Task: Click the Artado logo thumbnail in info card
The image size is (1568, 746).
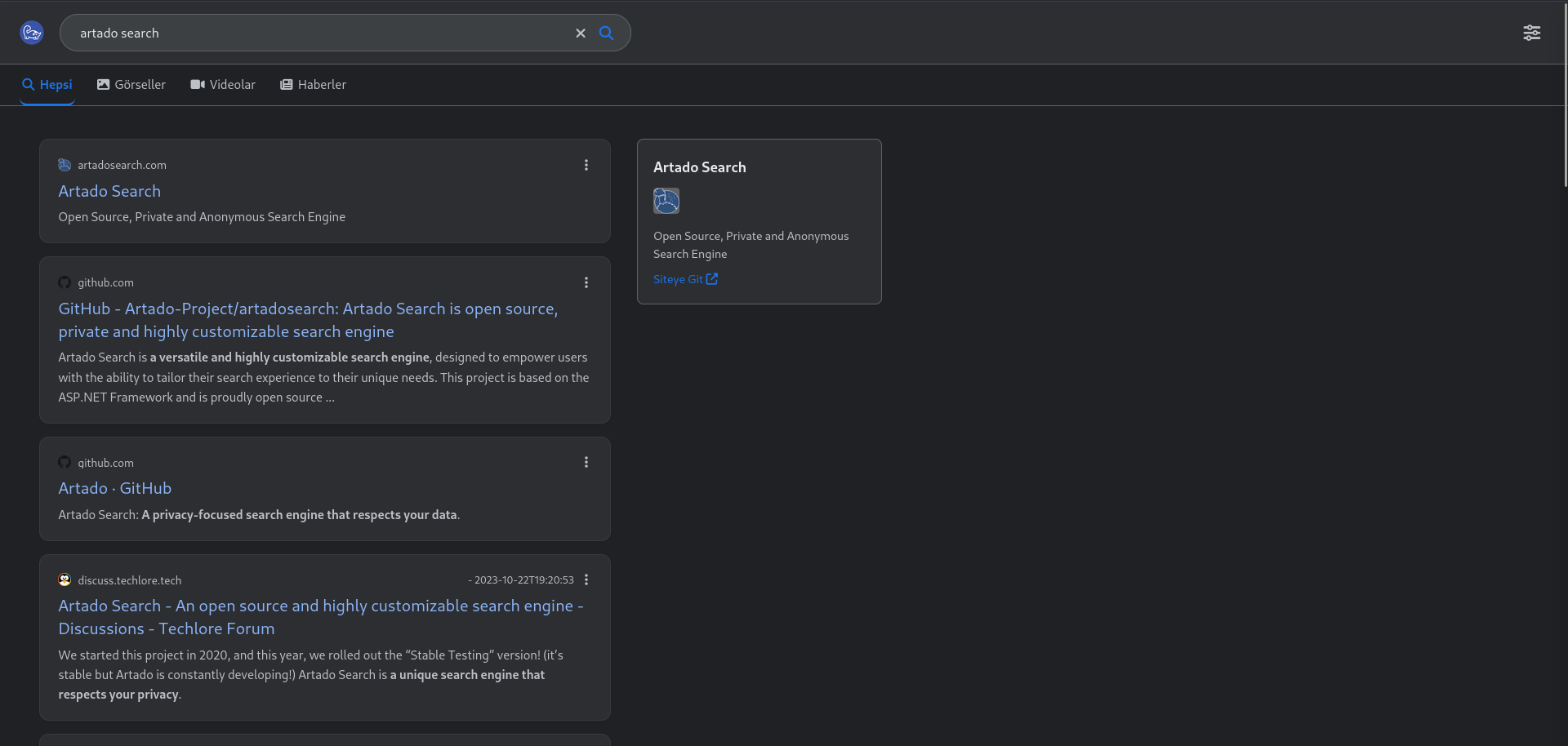Action: [x=666, y=201]
